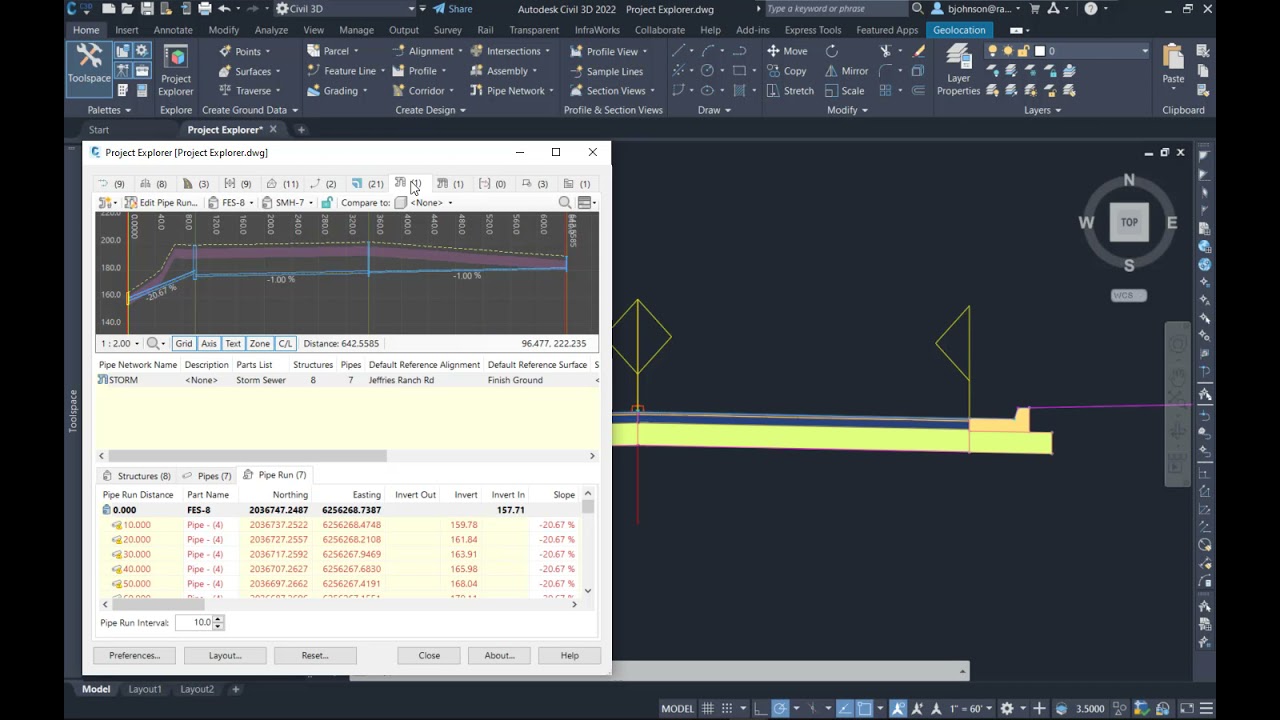Switch to the Pipes (7) tab
The image size is (1280, 720).
(207, 476)
